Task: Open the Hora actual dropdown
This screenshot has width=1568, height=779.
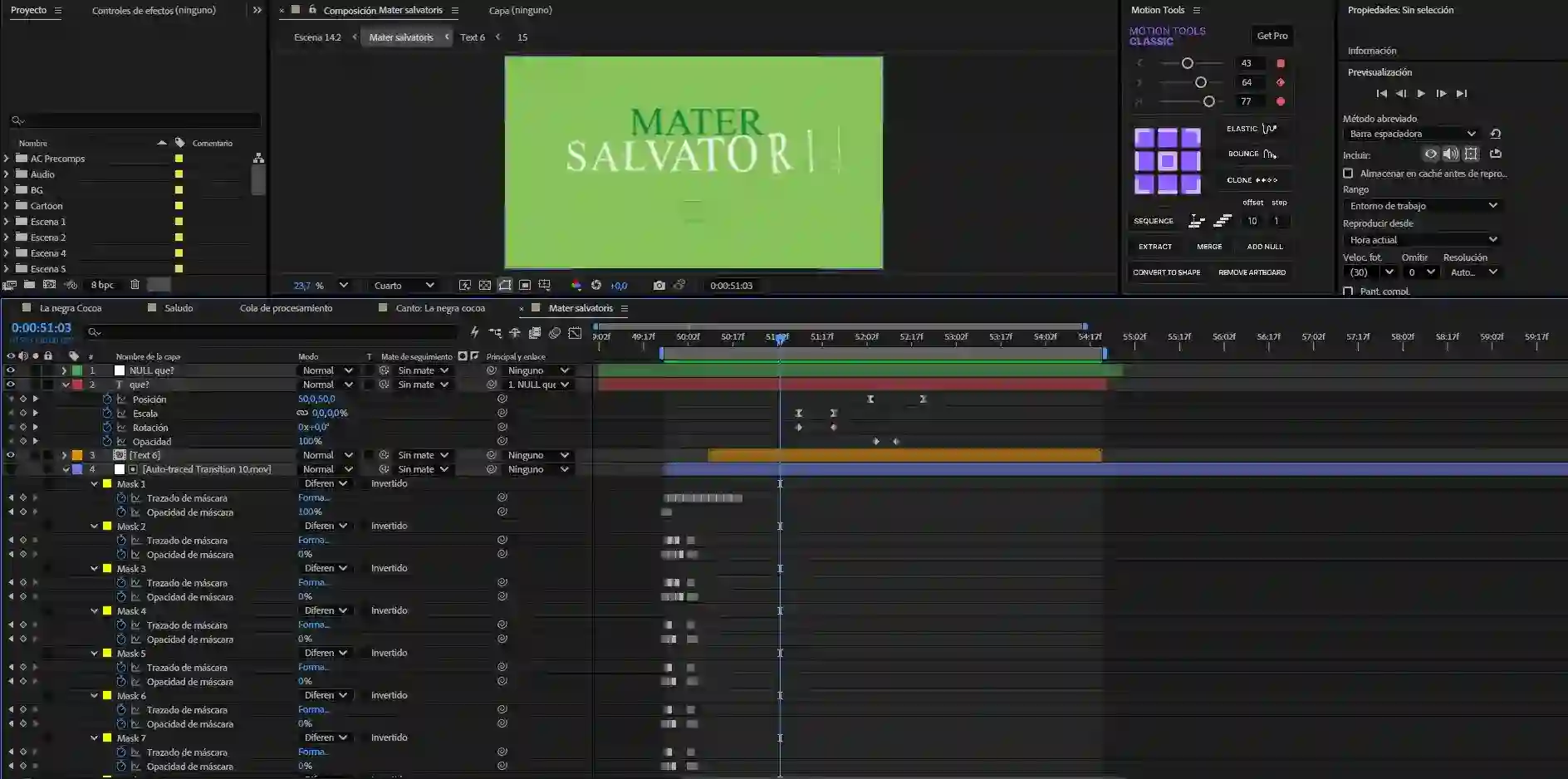Action: pyautogui.click(x=1423, y=240)
